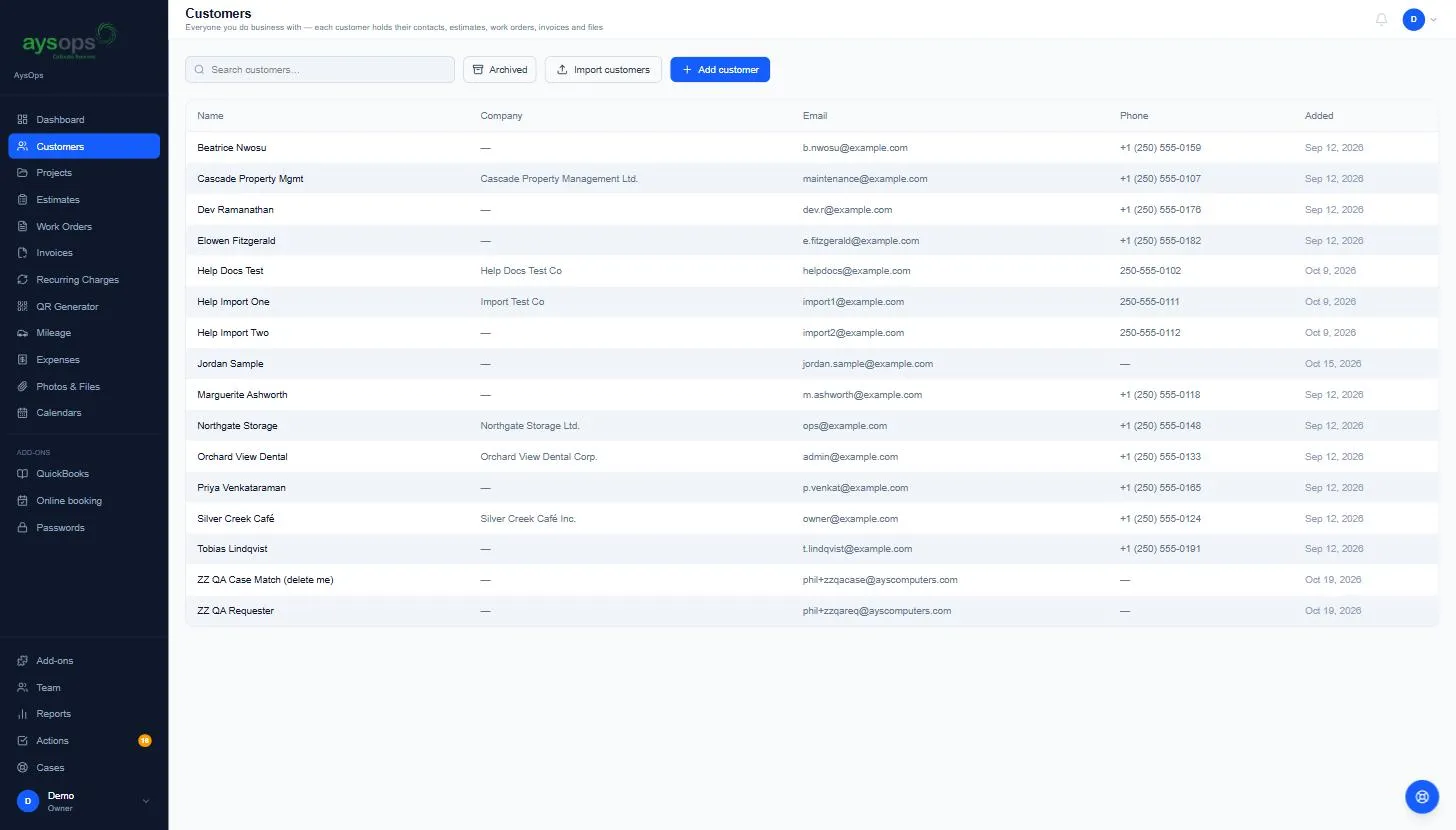Click the orange Actions count badge

point(145,741)
